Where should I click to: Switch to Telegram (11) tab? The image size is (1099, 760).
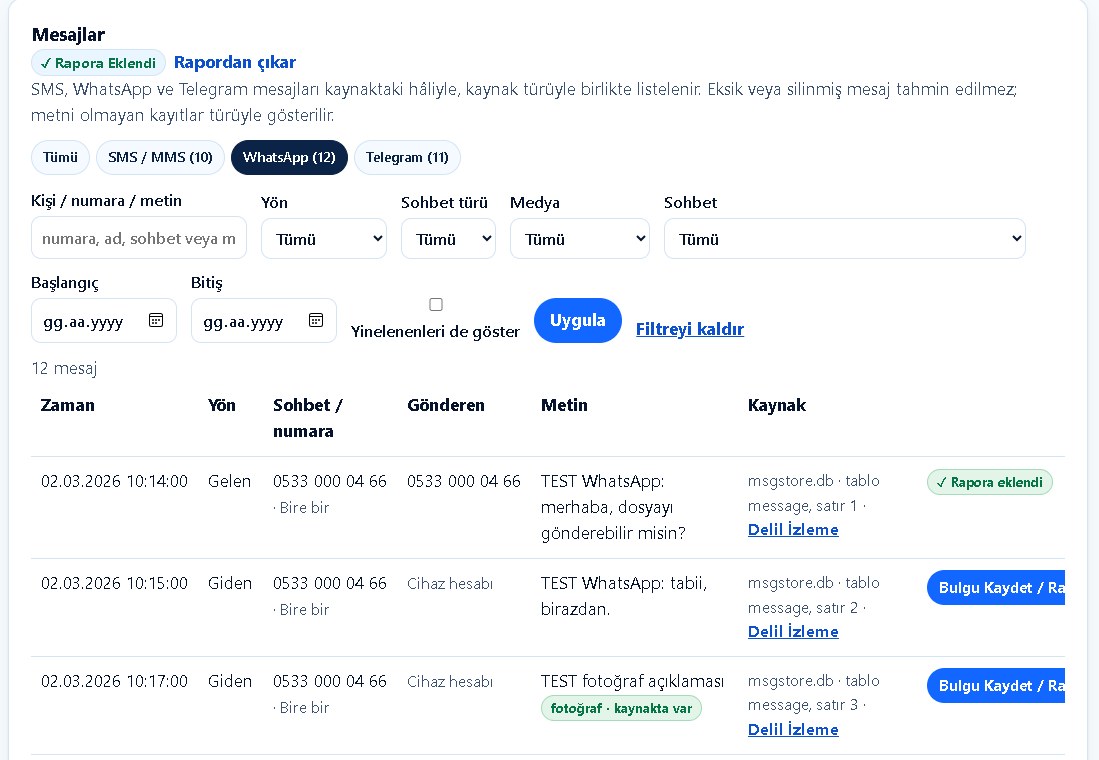point(407,157)
